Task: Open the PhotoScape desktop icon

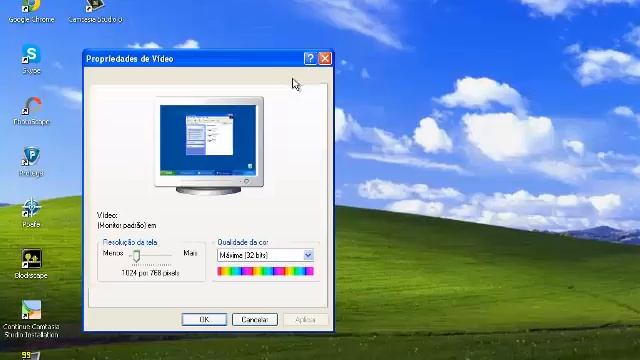Action: click(x=31, y=111)
